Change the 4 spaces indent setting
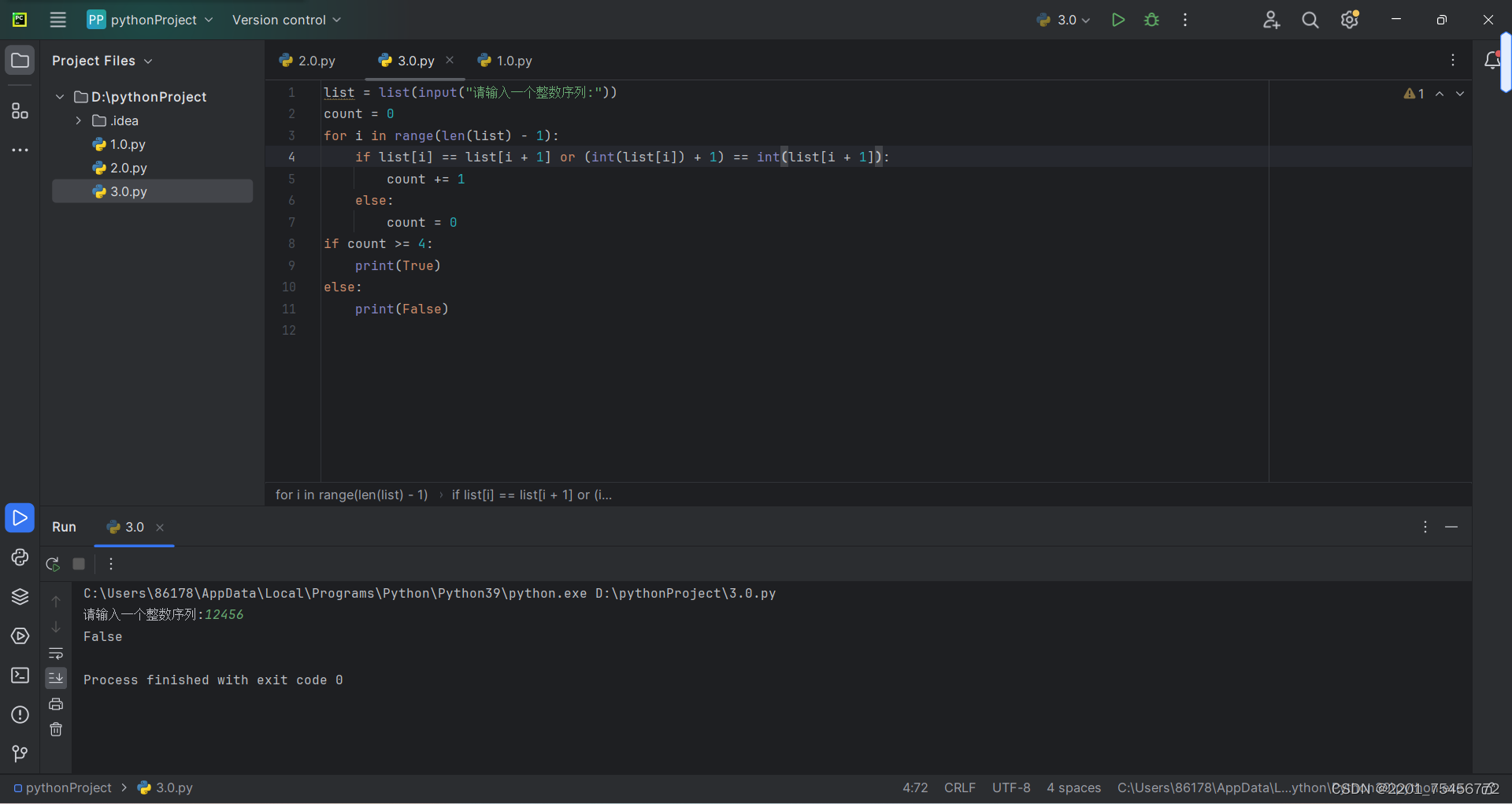Viewport: 1512px width, 804px height. click(1074, 787)
